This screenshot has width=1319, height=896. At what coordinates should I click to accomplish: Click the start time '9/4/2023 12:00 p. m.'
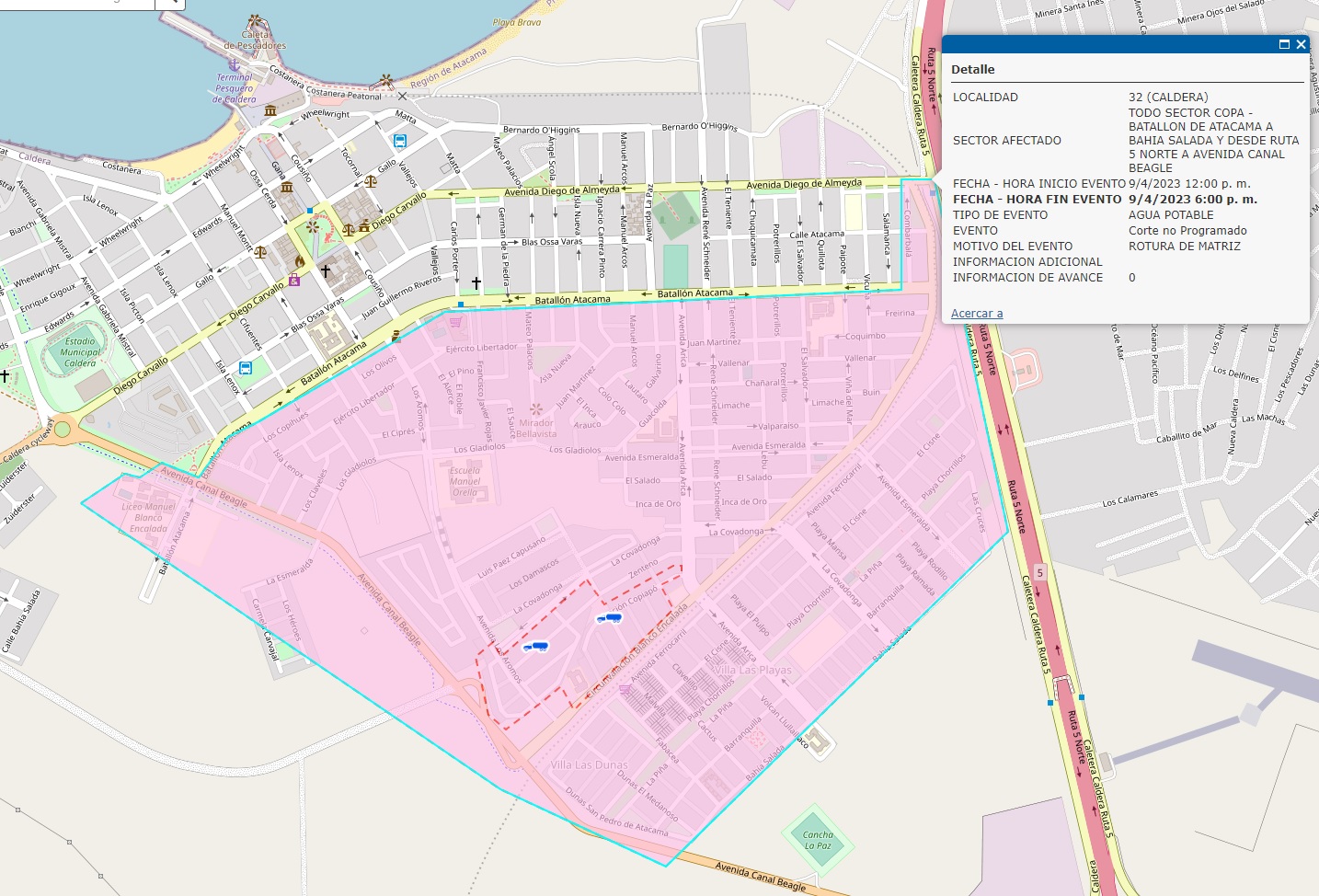(x=1189, y=184)
